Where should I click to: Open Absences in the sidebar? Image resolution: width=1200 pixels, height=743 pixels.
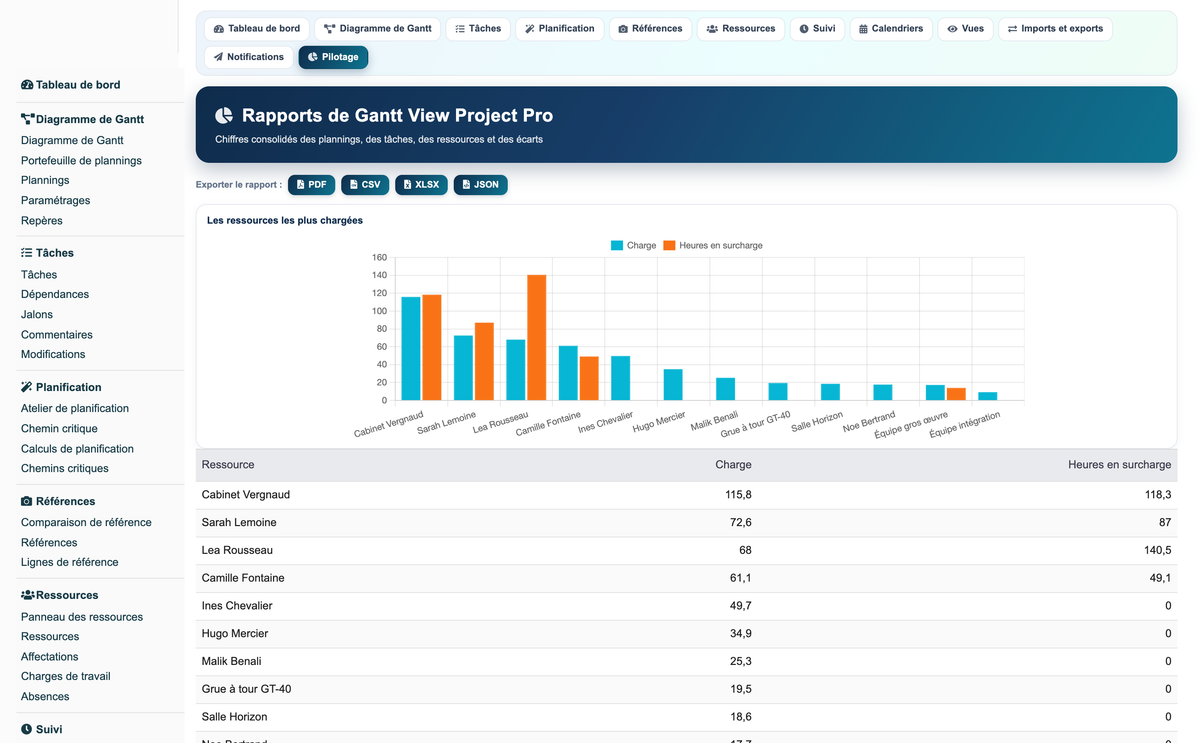pyautogui.click(x=45, y=697)
